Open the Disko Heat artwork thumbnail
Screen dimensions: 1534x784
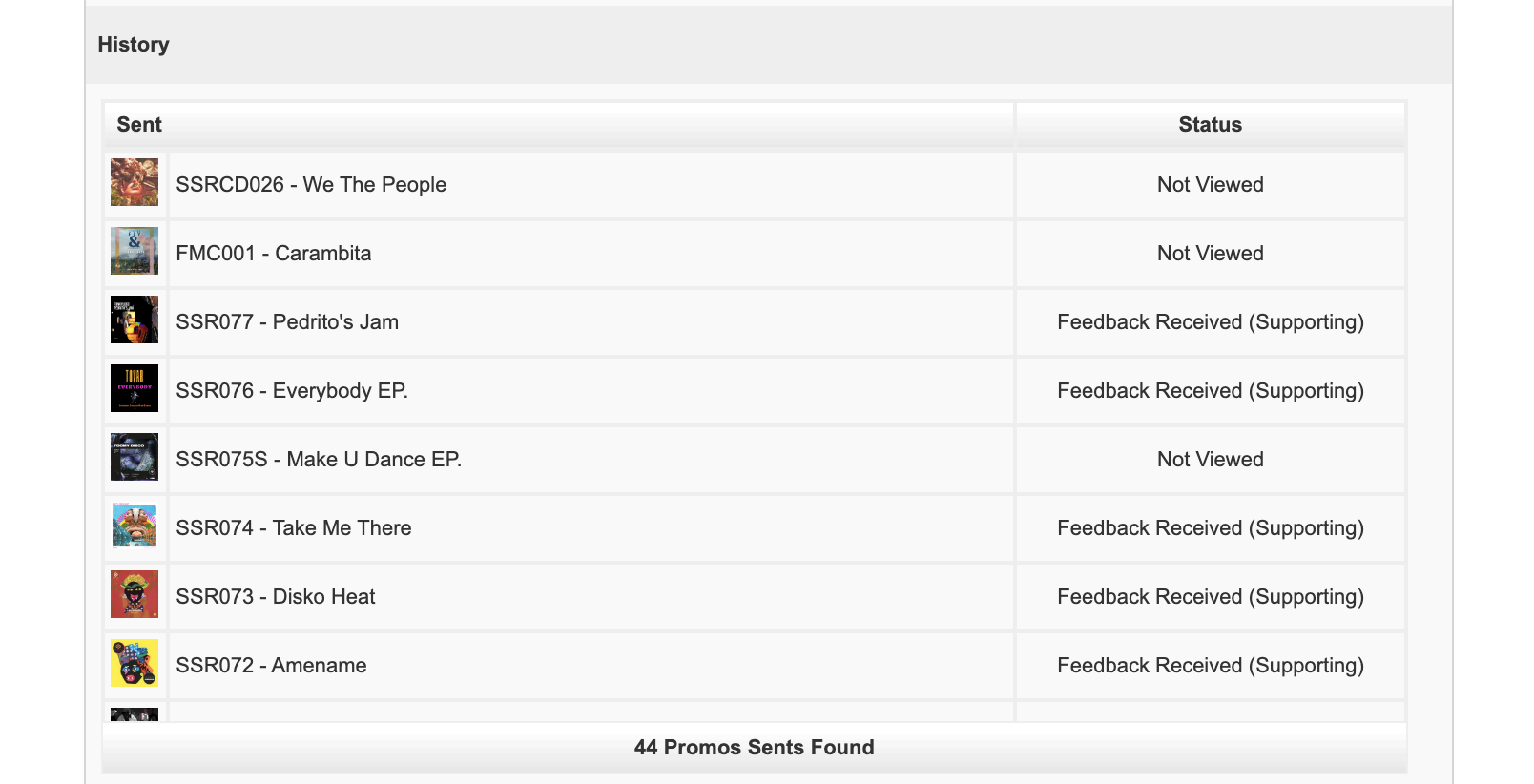(135, 594)
